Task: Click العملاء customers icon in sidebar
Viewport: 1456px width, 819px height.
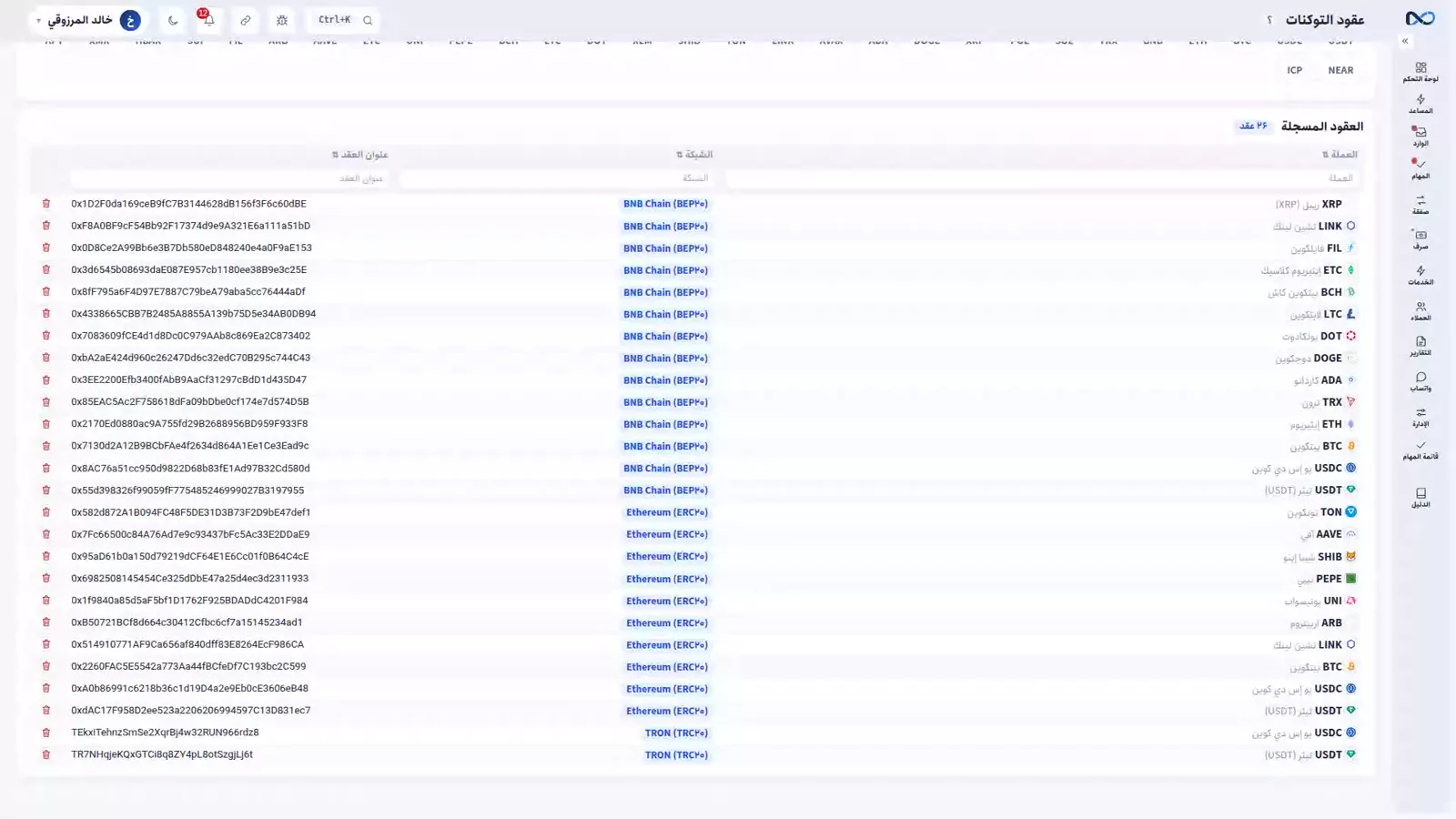Action: [1421, 307]
